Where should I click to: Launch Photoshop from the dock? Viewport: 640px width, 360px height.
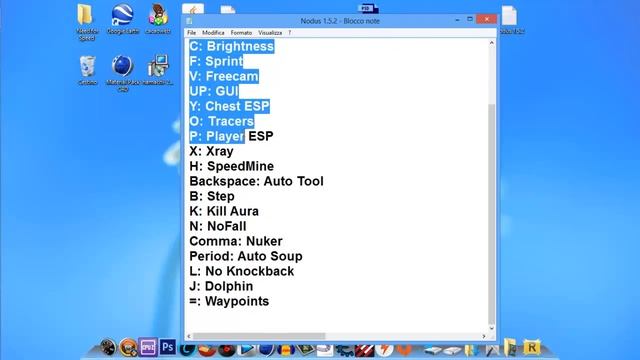167,347
